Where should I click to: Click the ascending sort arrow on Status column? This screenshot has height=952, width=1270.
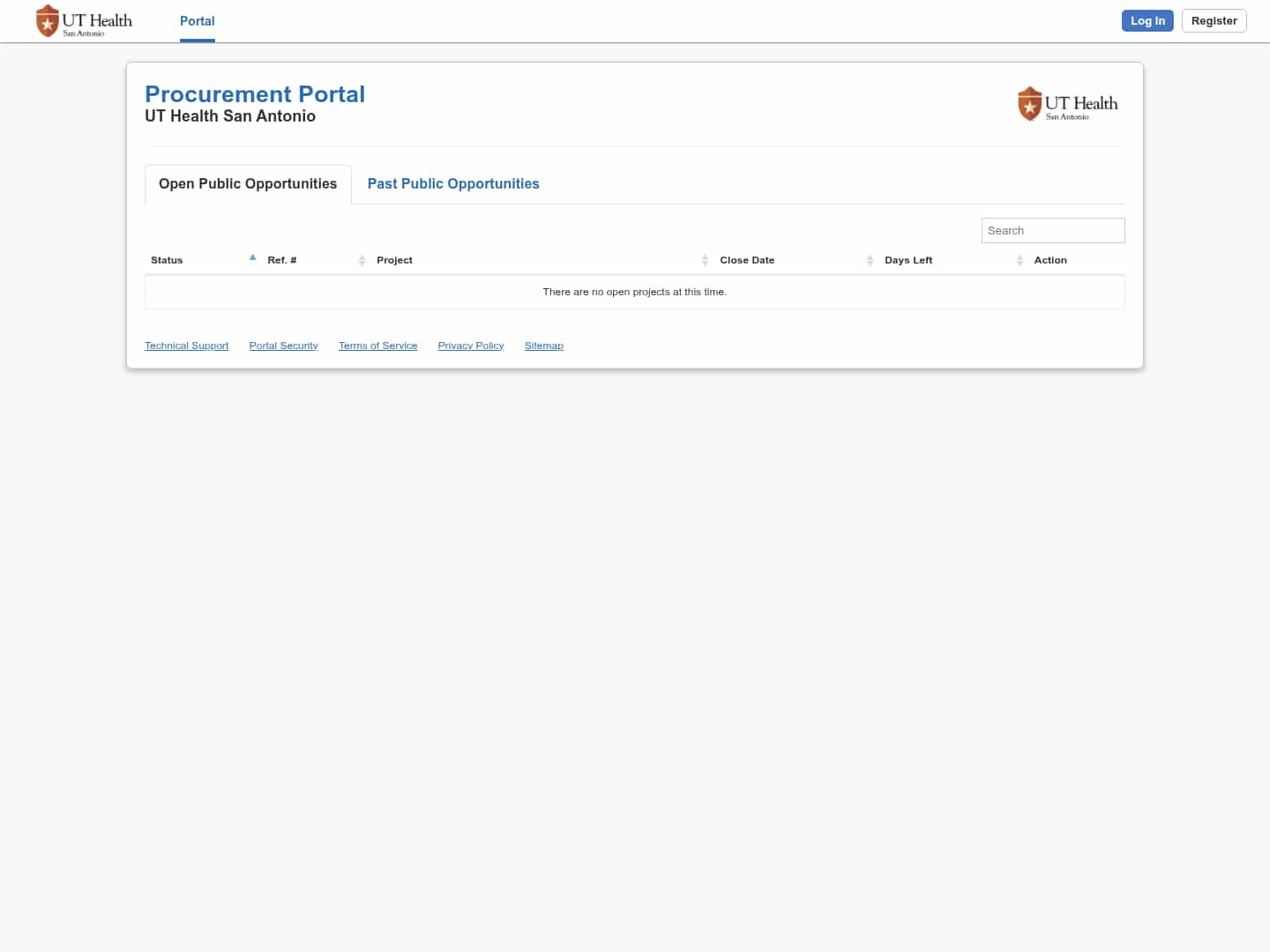(x=253, y=257)
